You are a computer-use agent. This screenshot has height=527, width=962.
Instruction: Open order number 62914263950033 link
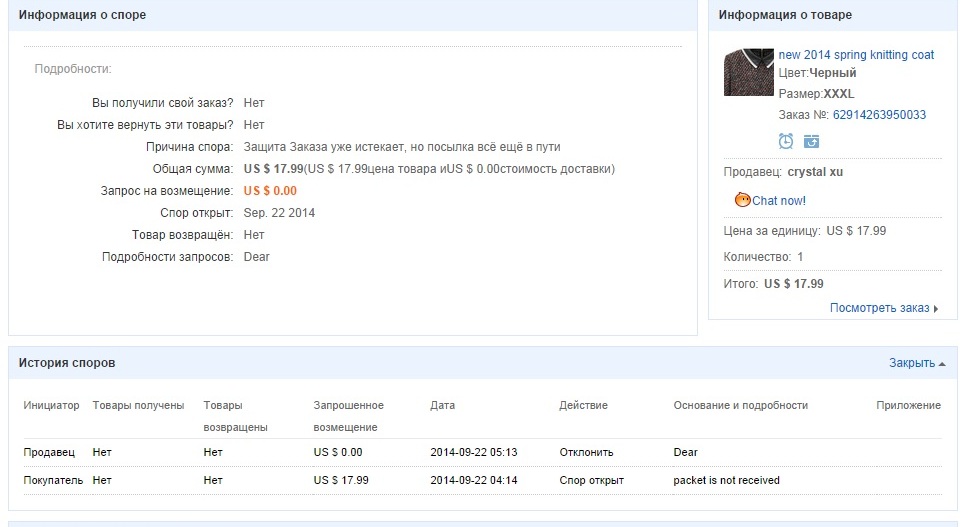pyautogui.click(x=879, y=115)
